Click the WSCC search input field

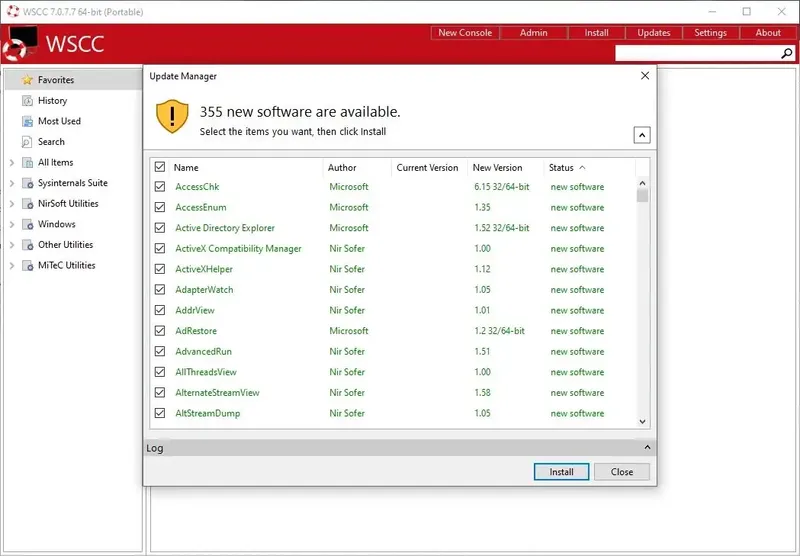(x=697, y=53)
